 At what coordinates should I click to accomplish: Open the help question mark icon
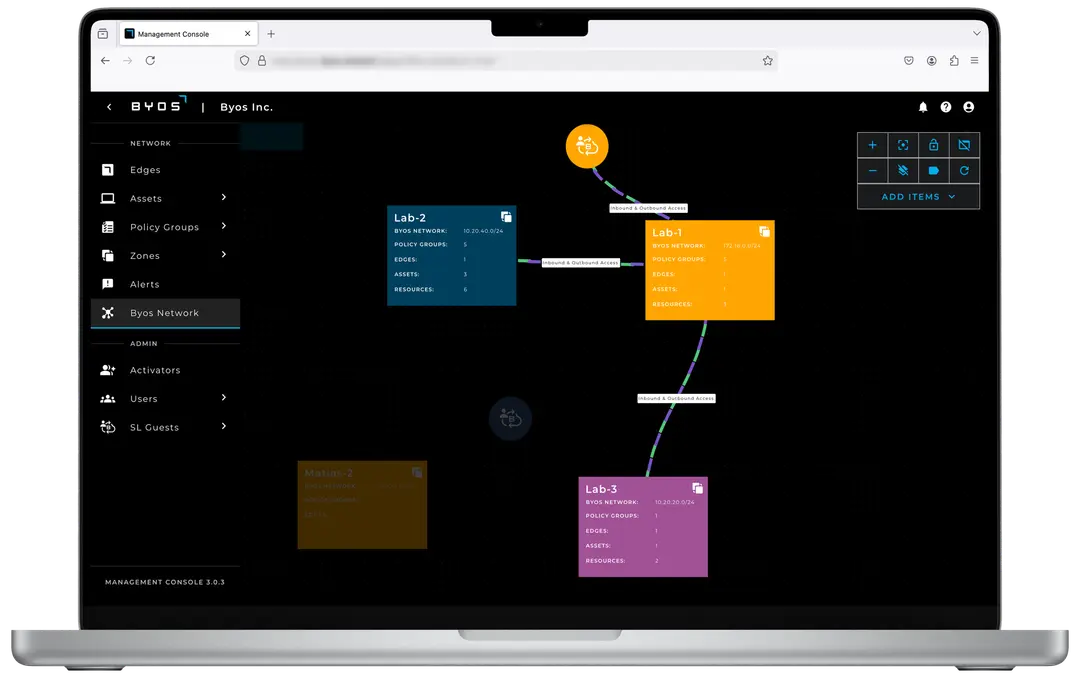coord(946,107)
